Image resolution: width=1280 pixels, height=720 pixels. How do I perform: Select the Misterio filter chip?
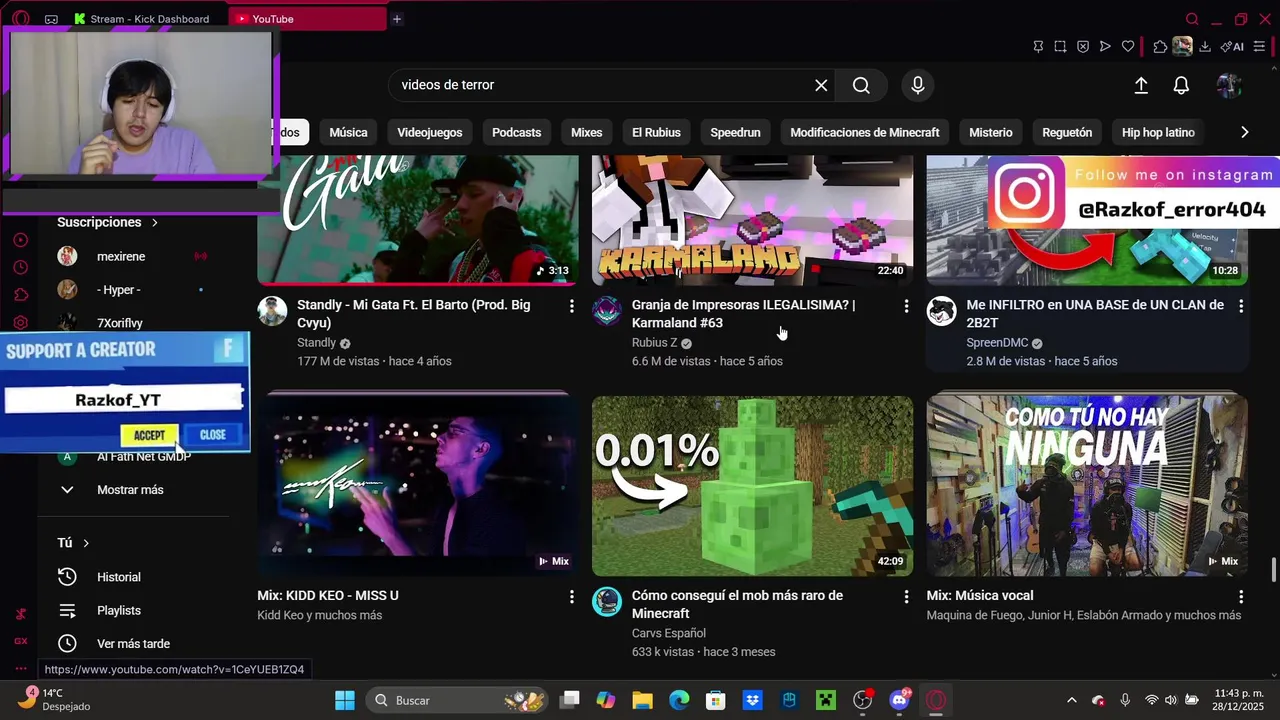click(991, 132)
